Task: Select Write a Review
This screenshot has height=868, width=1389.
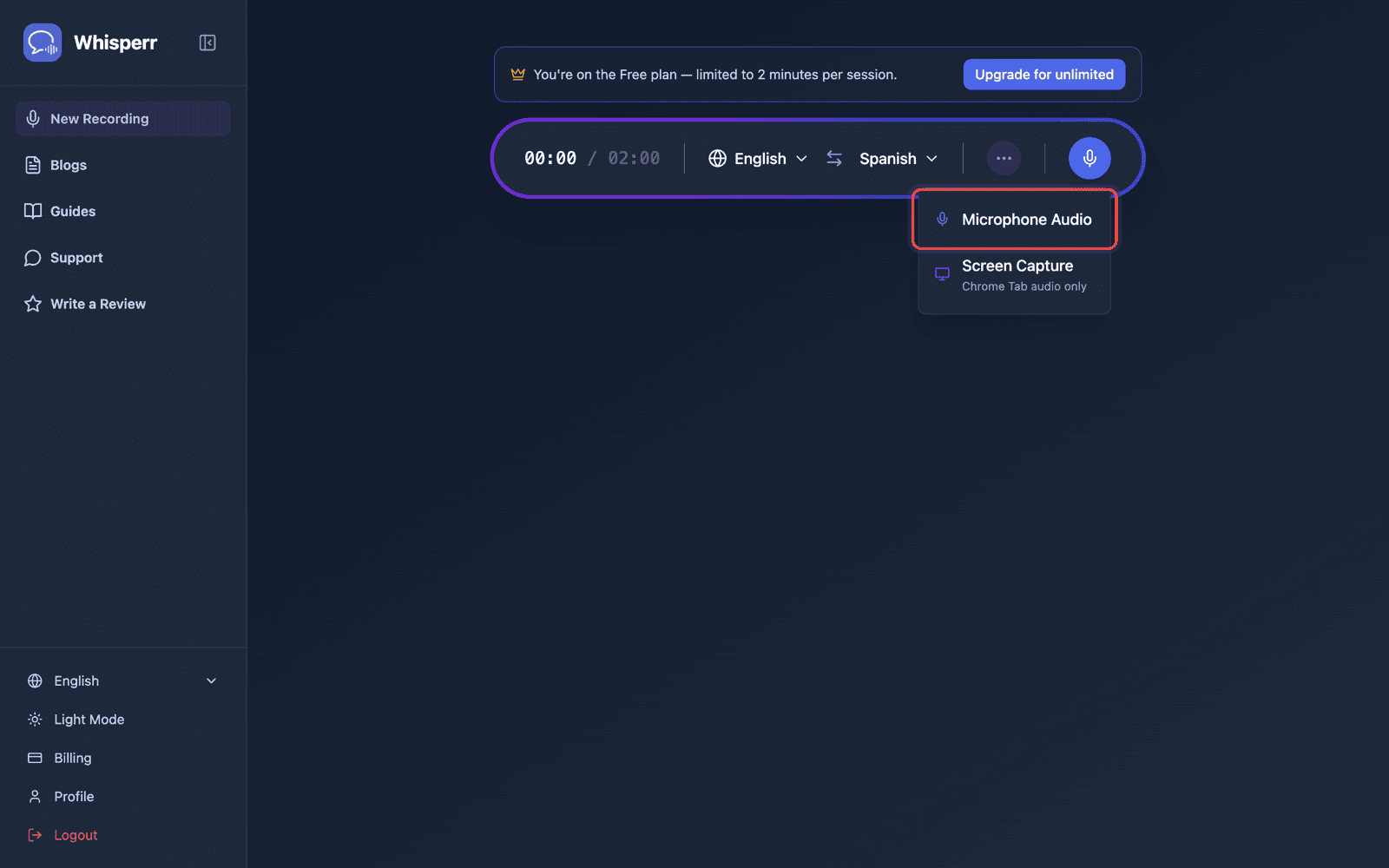Action: (122, 304)
